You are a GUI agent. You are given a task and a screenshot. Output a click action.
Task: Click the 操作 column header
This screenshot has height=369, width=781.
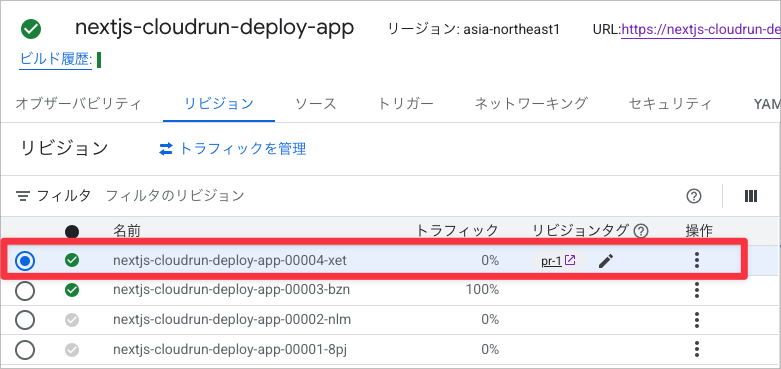pos(699,231)
